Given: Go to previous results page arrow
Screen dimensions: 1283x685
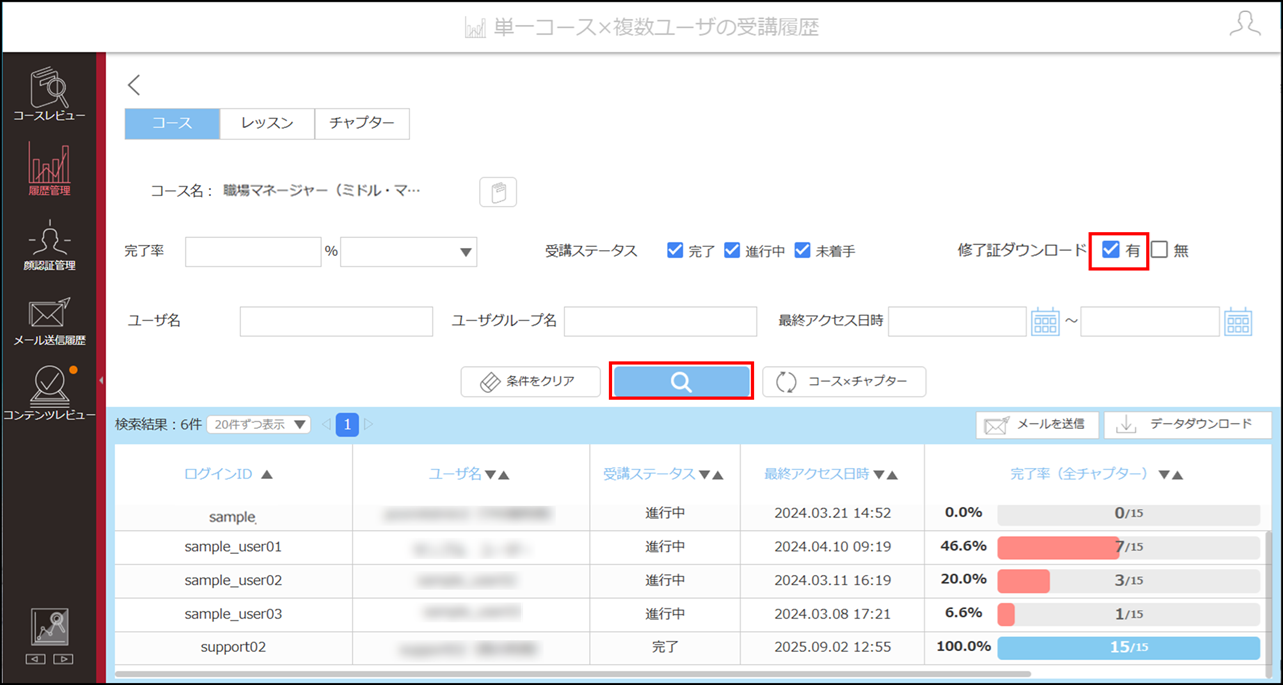Looking at the screenshot, I should click(x=326, y=425).
